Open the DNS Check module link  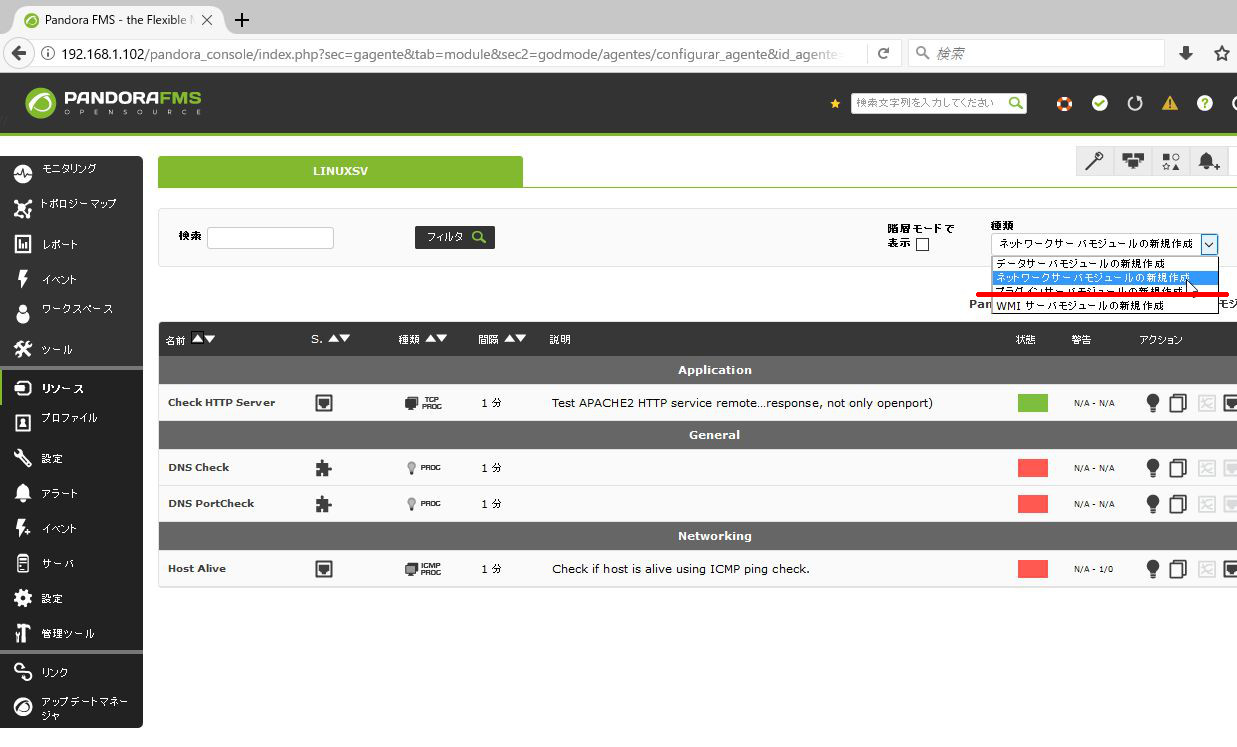pos(198,467)
